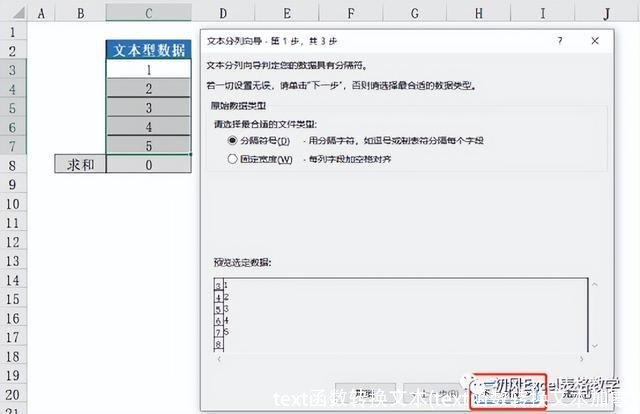The image size is (640, 414).
Task: Select column G header
Action: [x=415, y=13]
